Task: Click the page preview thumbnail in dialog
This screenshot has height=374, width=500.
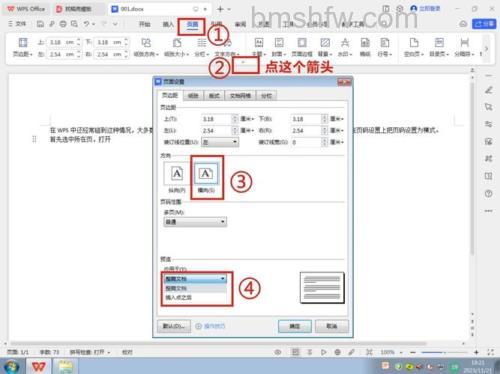Action: (x=322, y=288)
